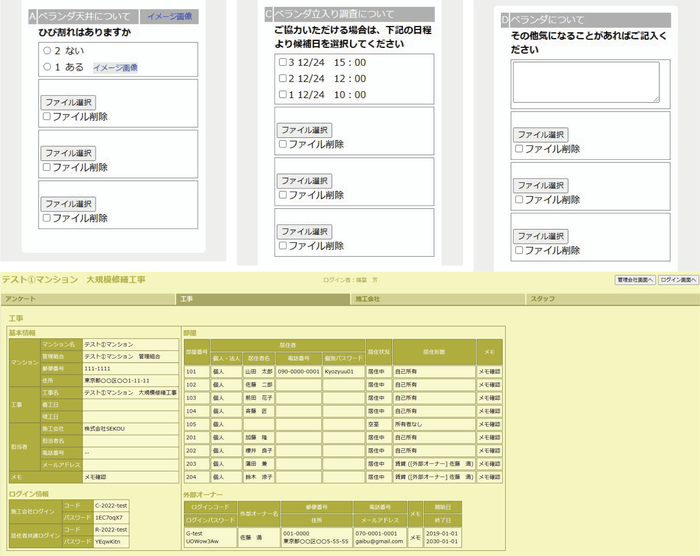Check the 12/24 15:00 date option
The image size is (700, 556).
(x=282, y=62)
